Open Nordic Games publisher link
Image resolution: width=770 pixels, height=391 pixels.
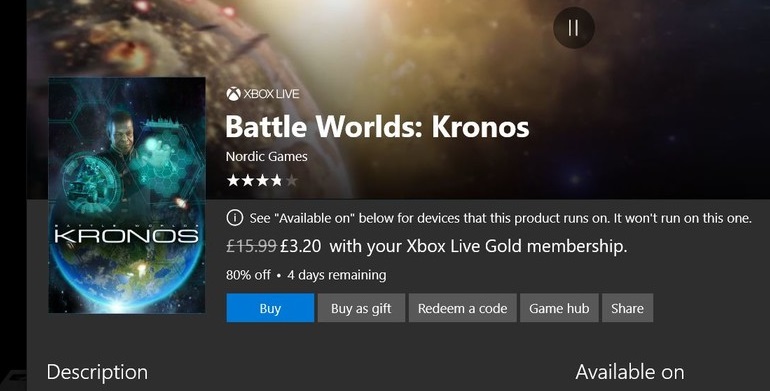pyautogui.click(x=267, y=157)
